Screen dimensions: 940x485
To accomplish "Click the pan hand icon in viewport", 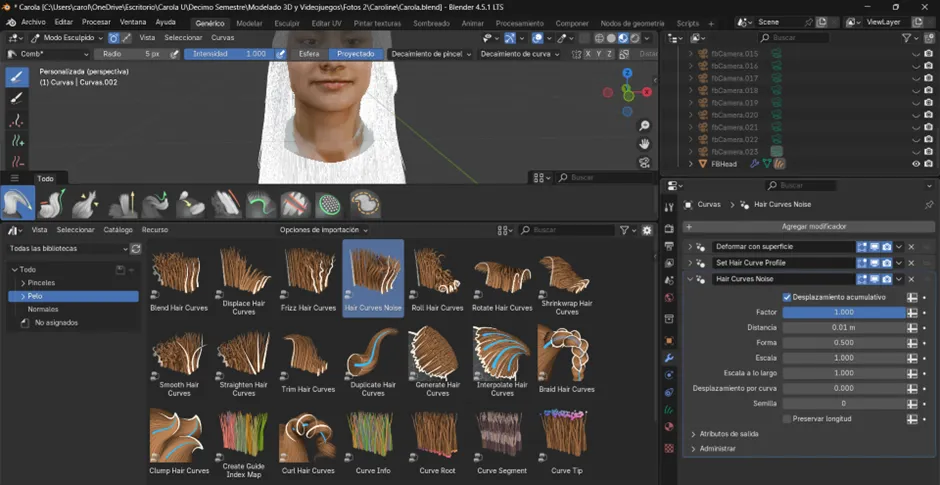I will (x=645, y=143).
